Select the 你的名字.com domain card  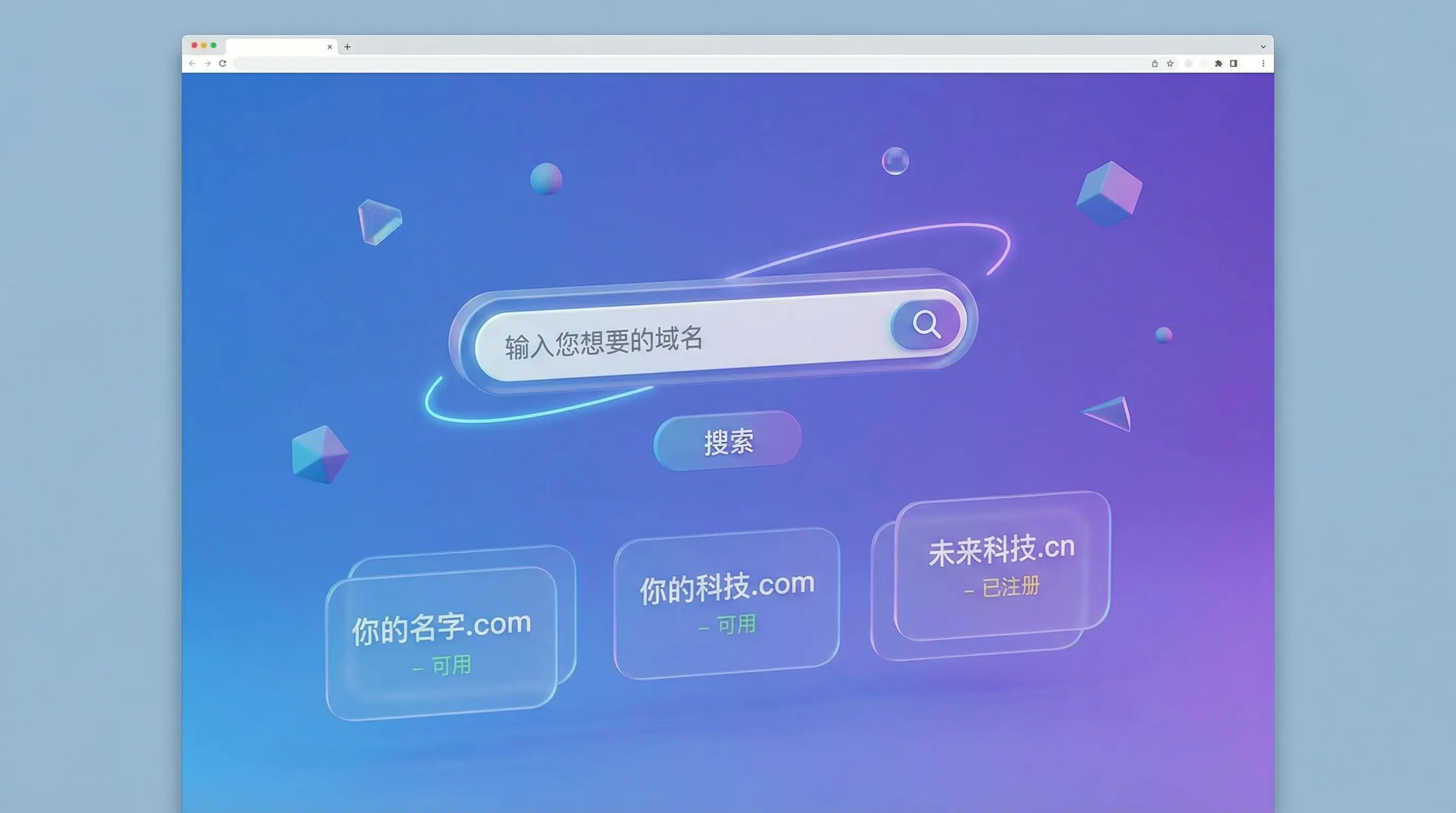pyautogui.click(x=442, y=639)
